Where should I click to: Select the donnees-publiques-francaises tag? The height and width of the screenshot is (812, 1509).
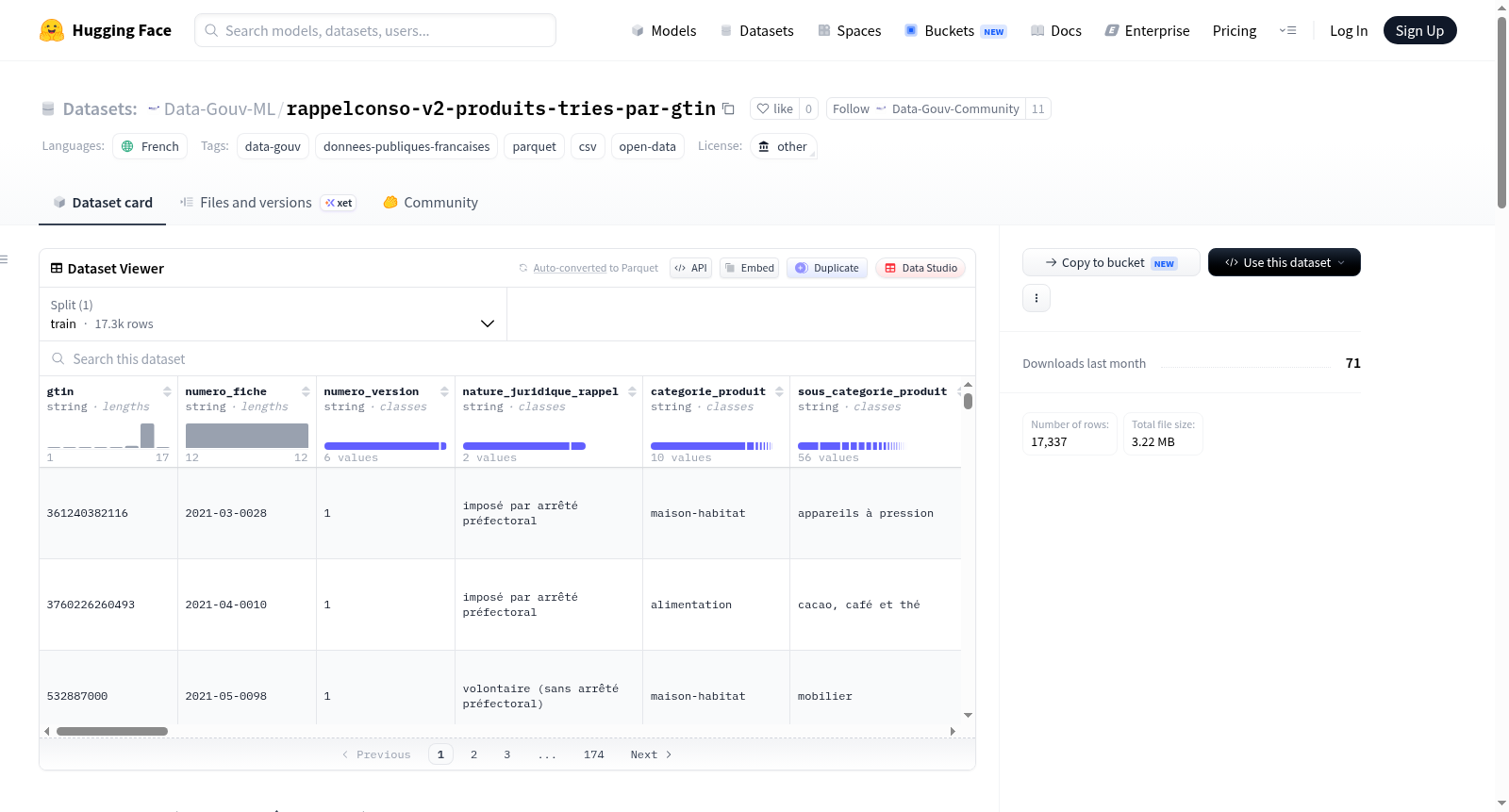click(x=406, y=146)
